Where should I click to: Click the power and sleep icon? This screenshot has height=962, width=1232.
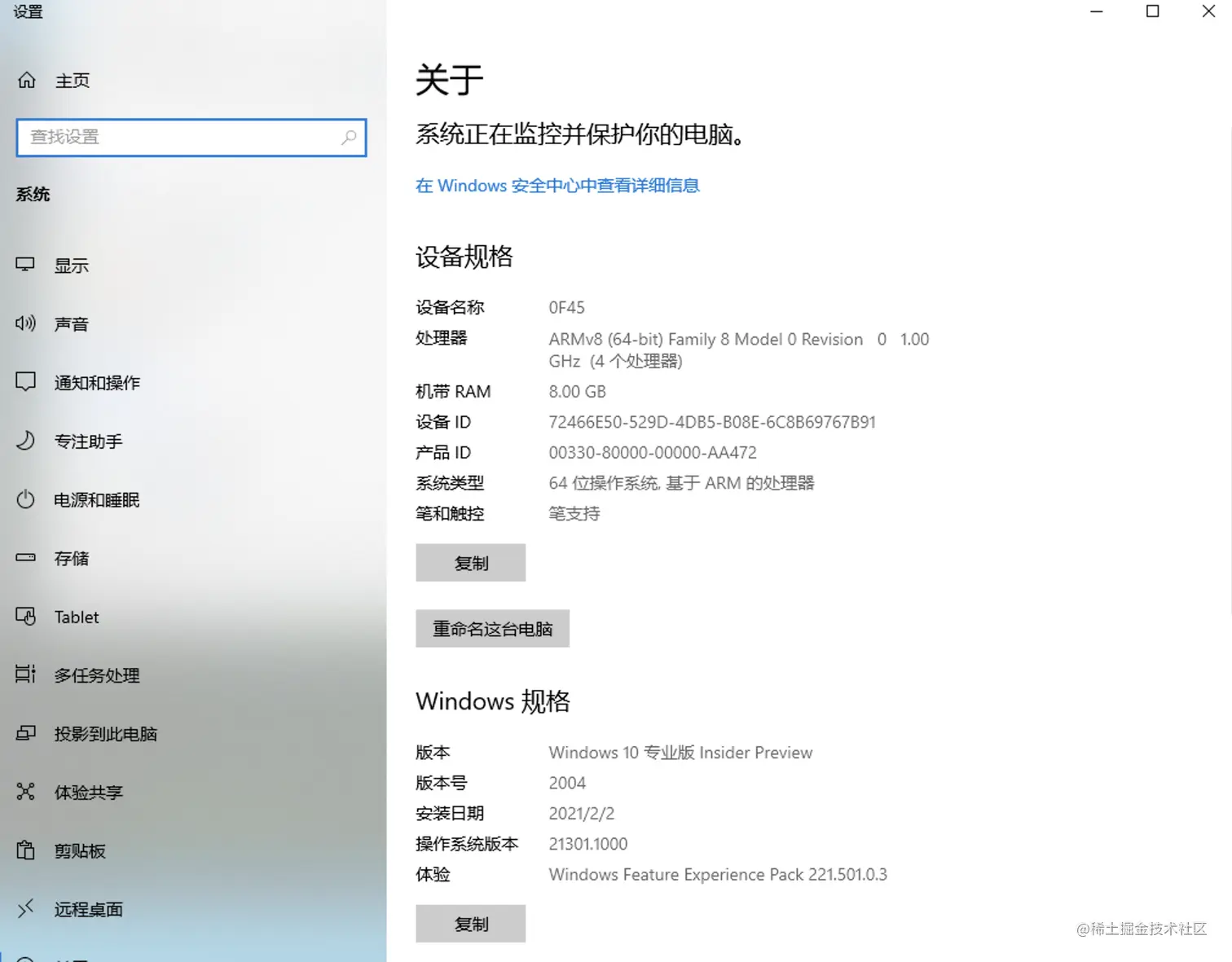25,499
